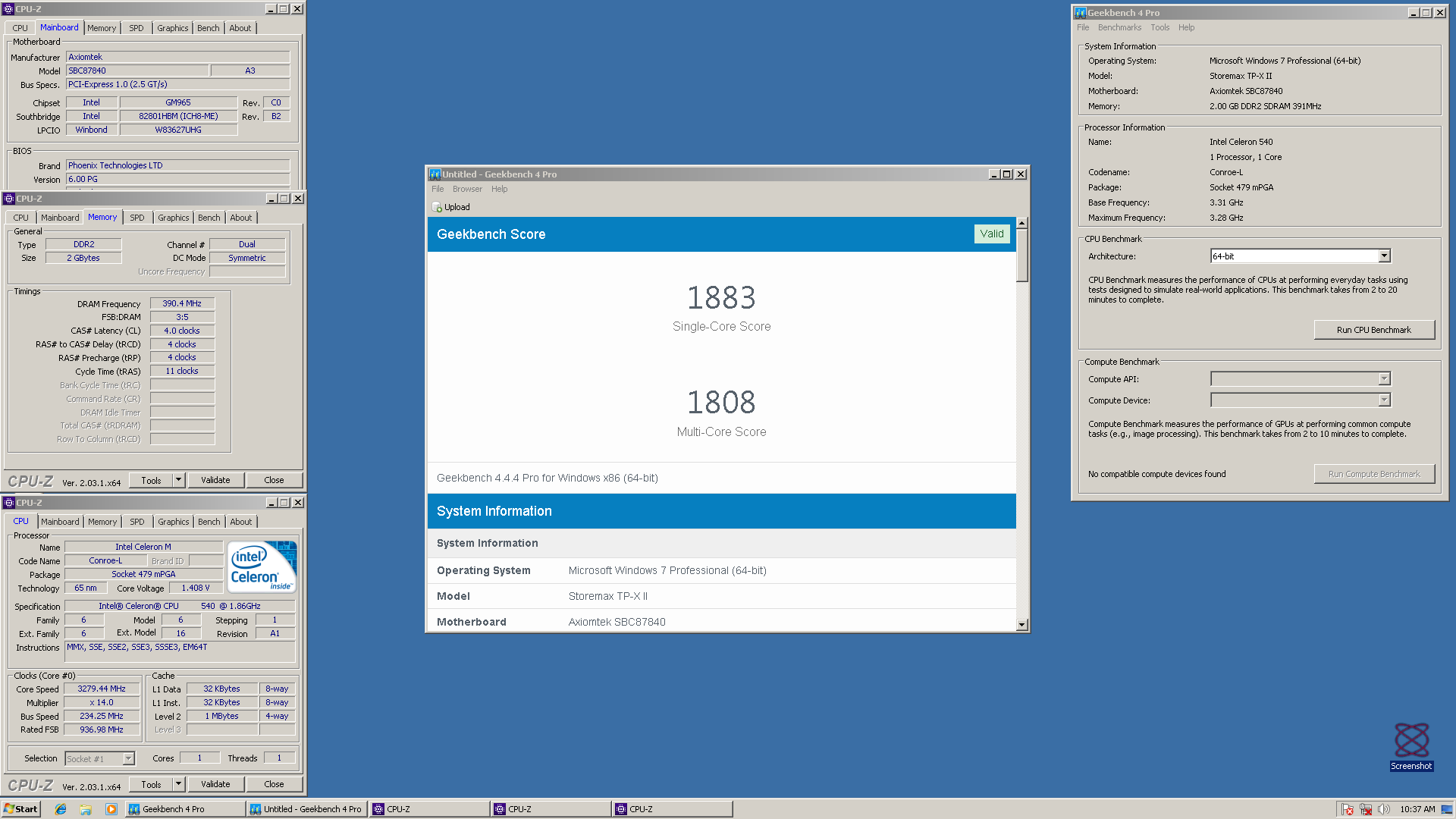
Task: Click Close in bottom CPU-Z window
Action: tap(274, 784)
